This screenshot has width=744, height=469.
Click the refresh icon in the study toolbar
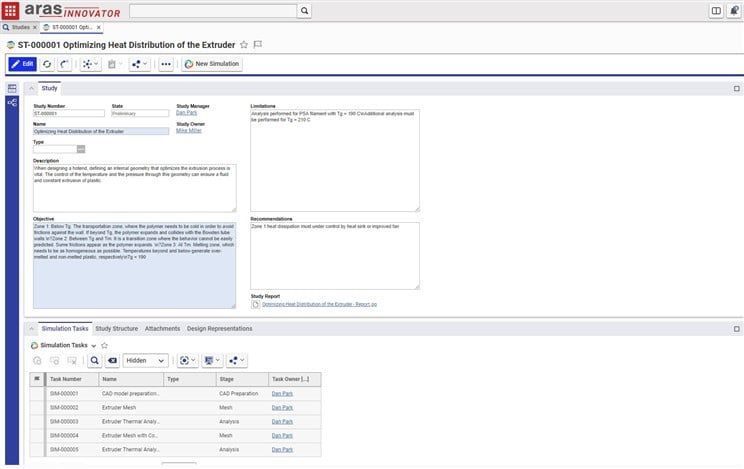pos(47,64)
